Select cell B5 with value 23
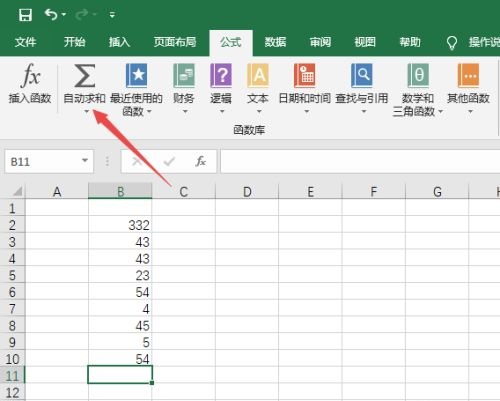This screenshot has width=500, height=401. click(120, 275)
